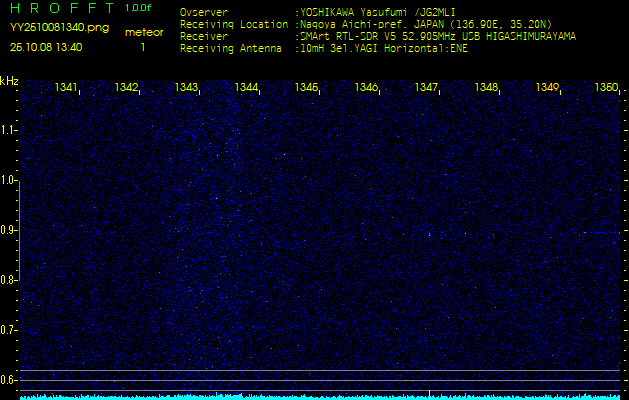Click the cyan signal level strip
This screenshot has width=629, height=400.
(x=320, y=396)
